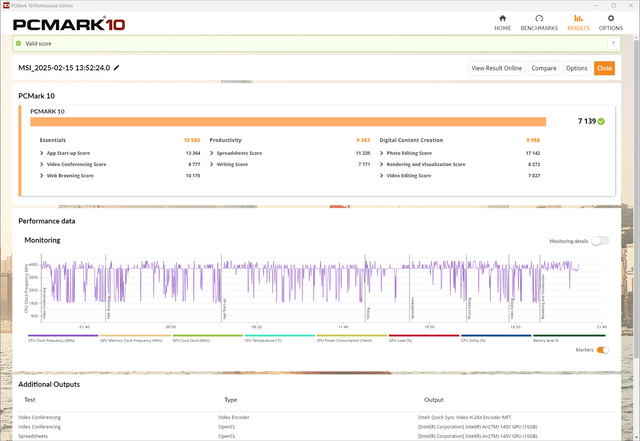
Task: Click the Output column header
Action: [x=433, y=400]
